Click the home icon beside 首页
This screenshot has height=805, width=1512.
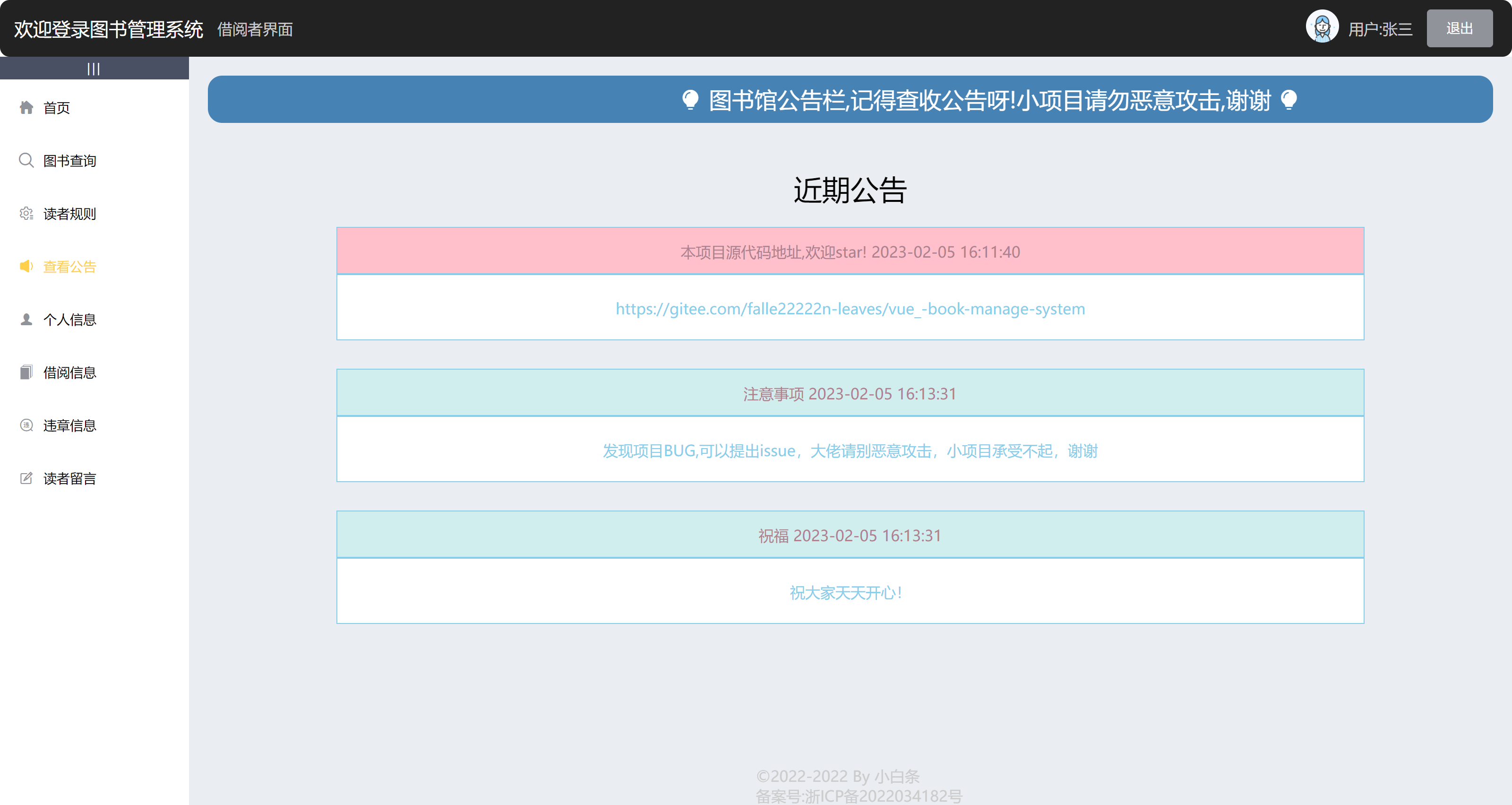(x=26, y=107)
